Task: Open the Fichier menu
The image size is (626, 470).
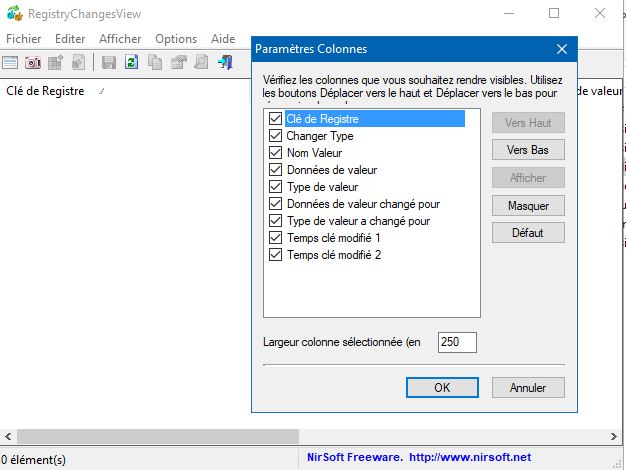Action: pos(24,39)
